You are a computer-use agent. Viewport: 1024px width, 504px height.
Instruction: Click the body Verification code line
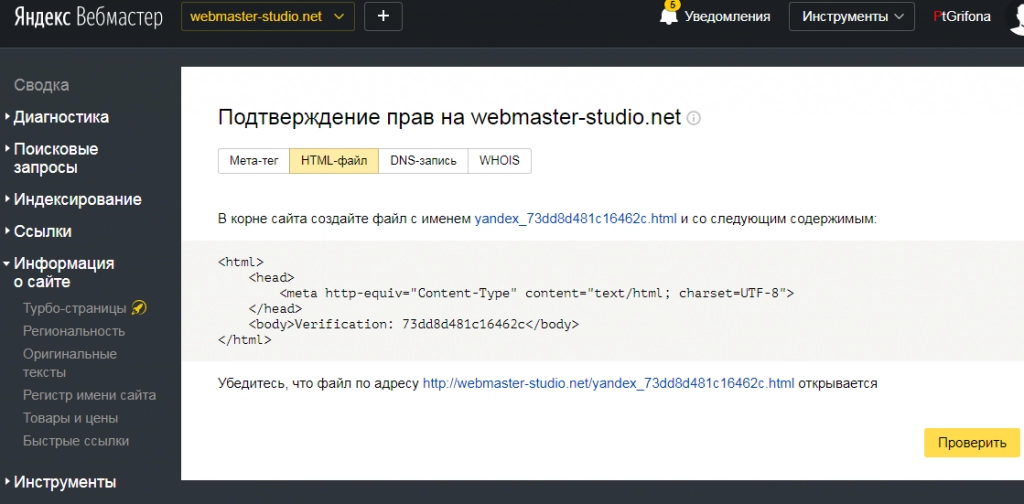(x=414, y=324)
